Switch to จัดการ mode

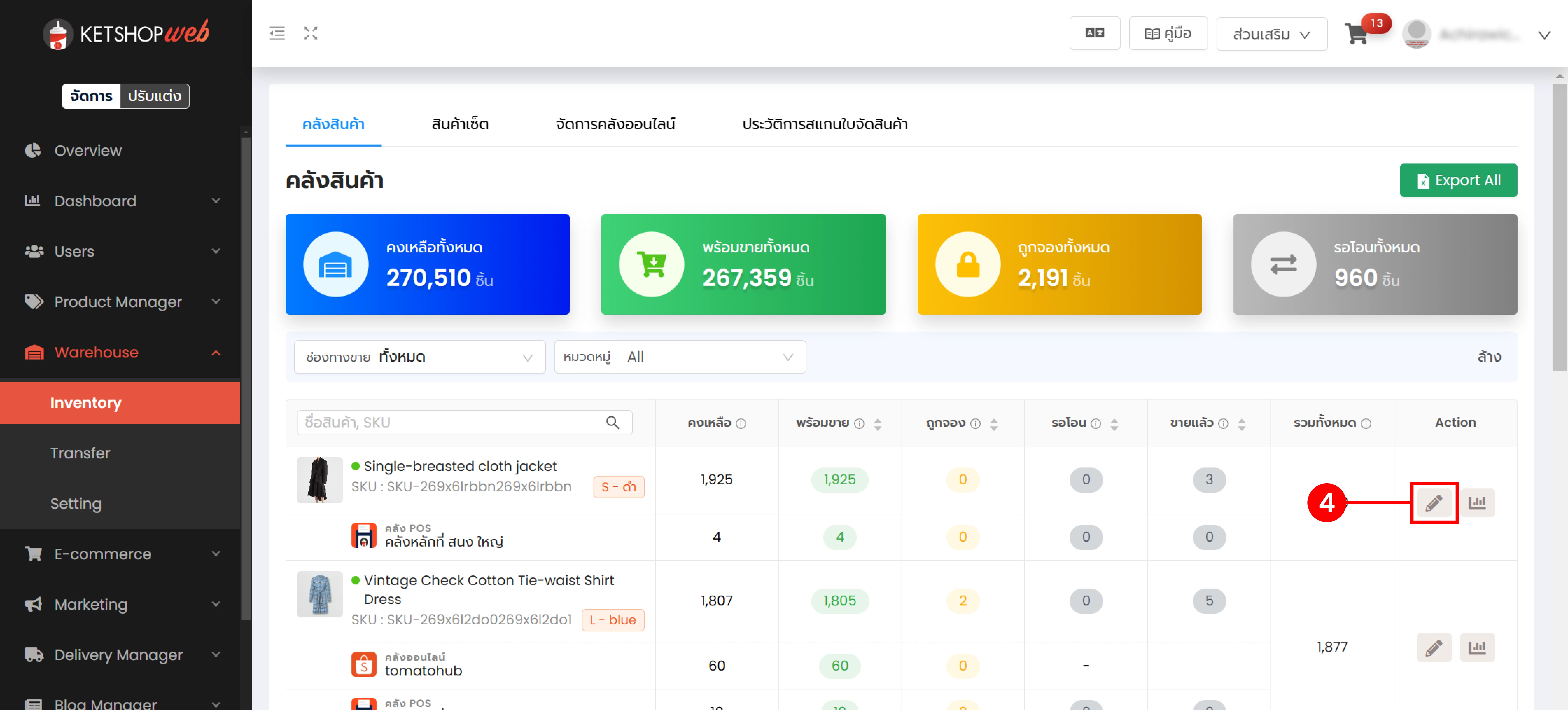tap(91, 96)
